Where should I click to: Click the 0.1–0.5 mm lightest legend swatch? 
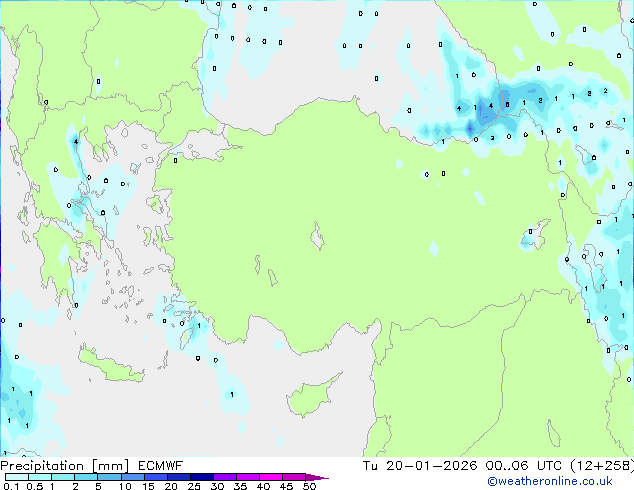(17, 477)
